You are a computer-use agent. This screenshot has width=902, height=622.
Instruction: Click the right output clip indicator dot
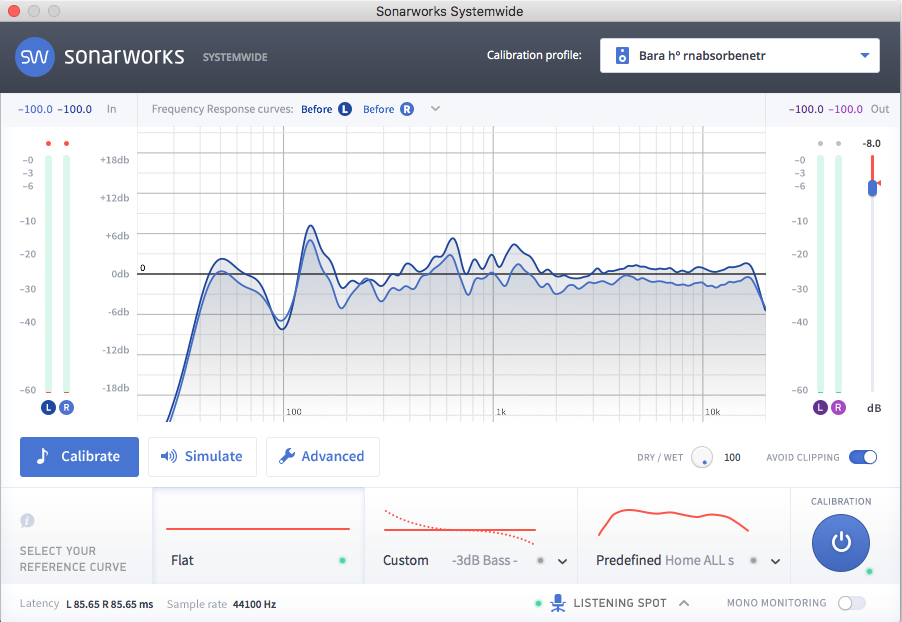838,143
